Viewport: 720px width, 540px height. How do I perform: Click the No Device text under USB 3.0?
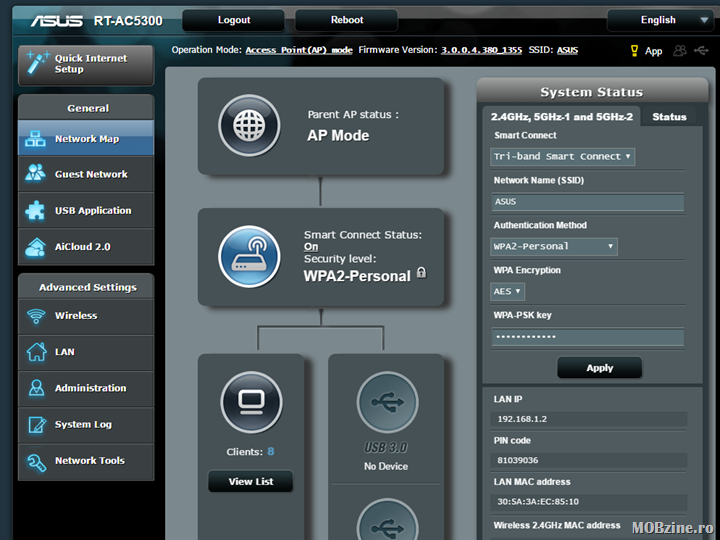point(386,466)
